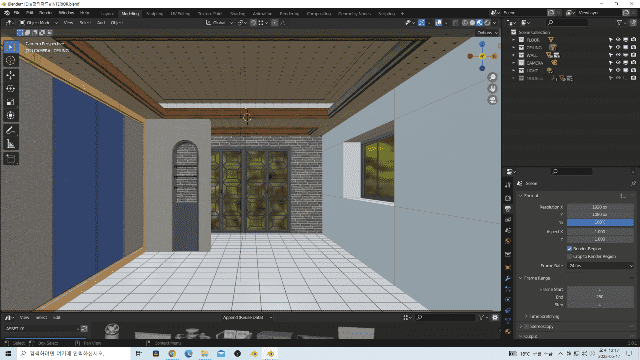This screenshot has height=360, width=640.
Task: Switch to the UV Editing workspace tab
Action: 180,13
